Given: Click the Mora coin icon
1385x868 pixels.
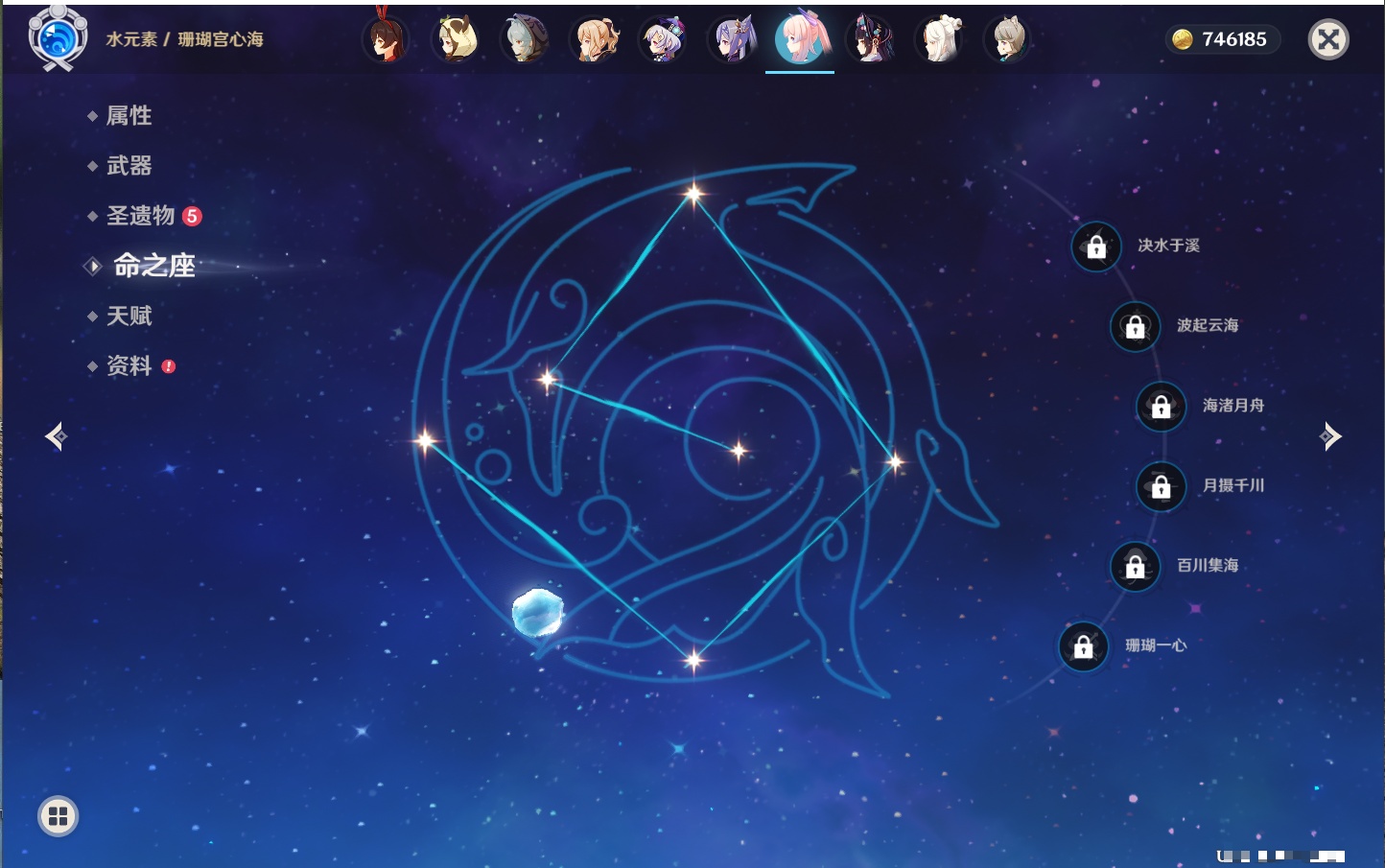Looking at the screenshot, I should tap(1183, 39).
